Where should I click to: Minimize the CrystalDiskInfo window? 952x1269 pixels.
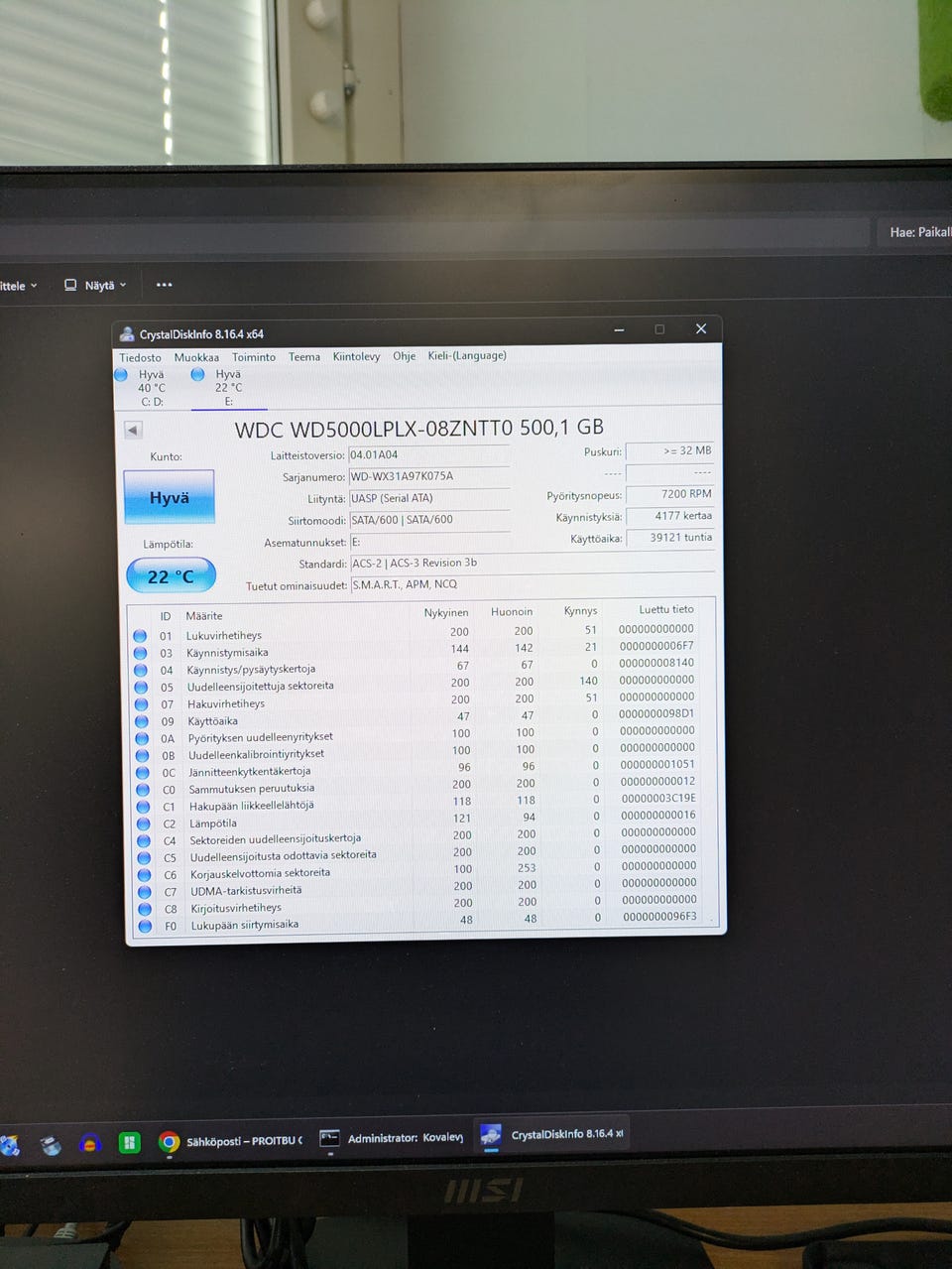tap(619, 329)
